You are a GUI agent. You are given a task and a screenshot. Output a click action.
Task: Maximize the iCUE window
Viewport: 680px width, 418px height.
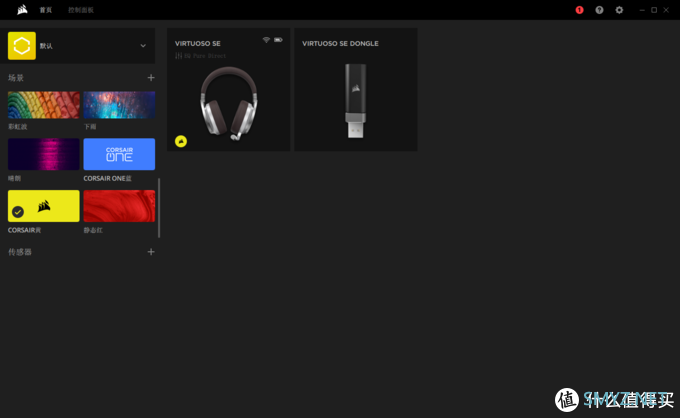(654, 10)
